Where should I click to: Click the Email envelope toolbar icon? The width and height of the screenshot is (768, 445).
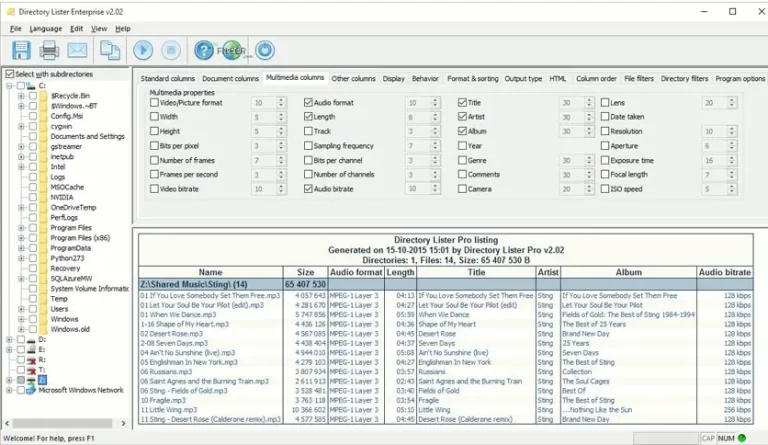[77, 50]
